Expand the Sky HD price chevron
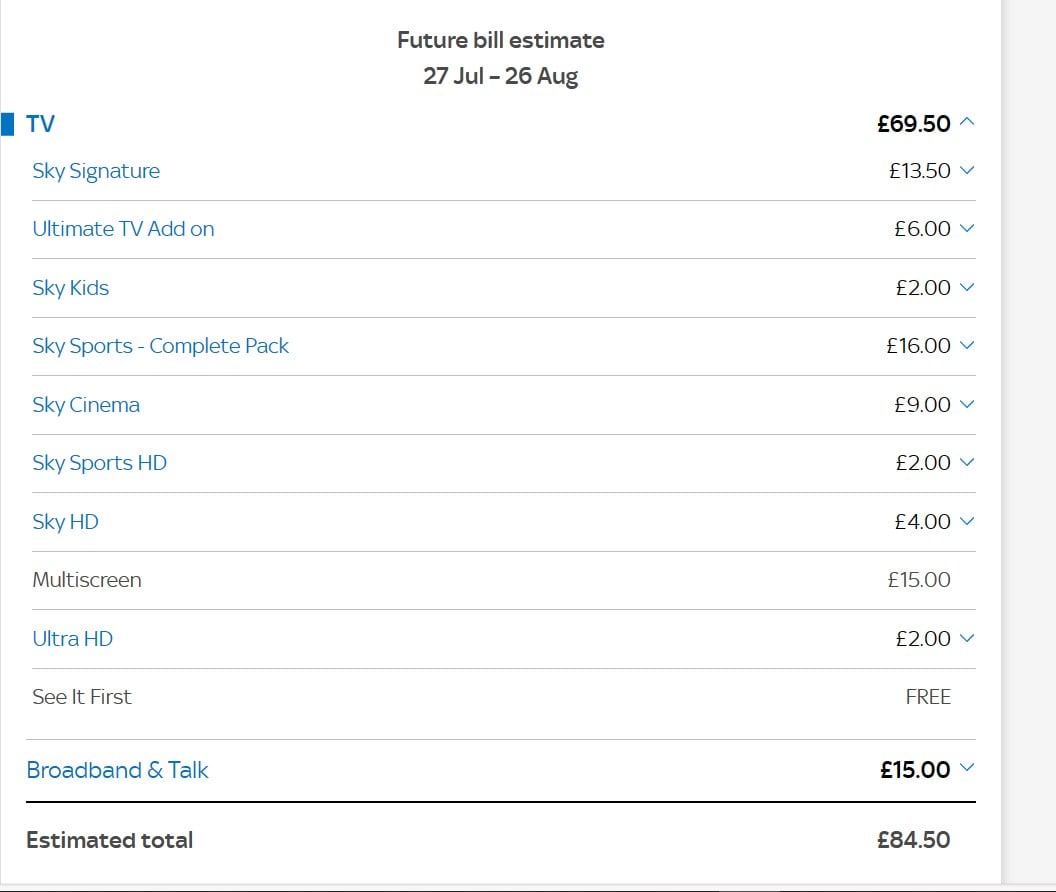The width and height of the screenshot is (1056, 892). [x=967, y=521]
